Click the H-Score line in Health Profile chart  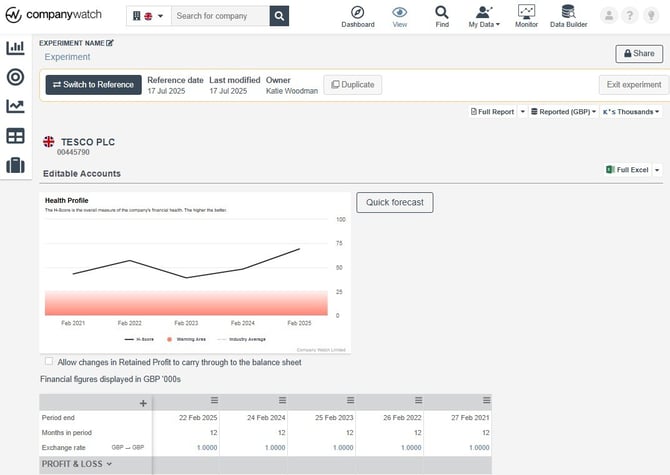click(186, 278)
